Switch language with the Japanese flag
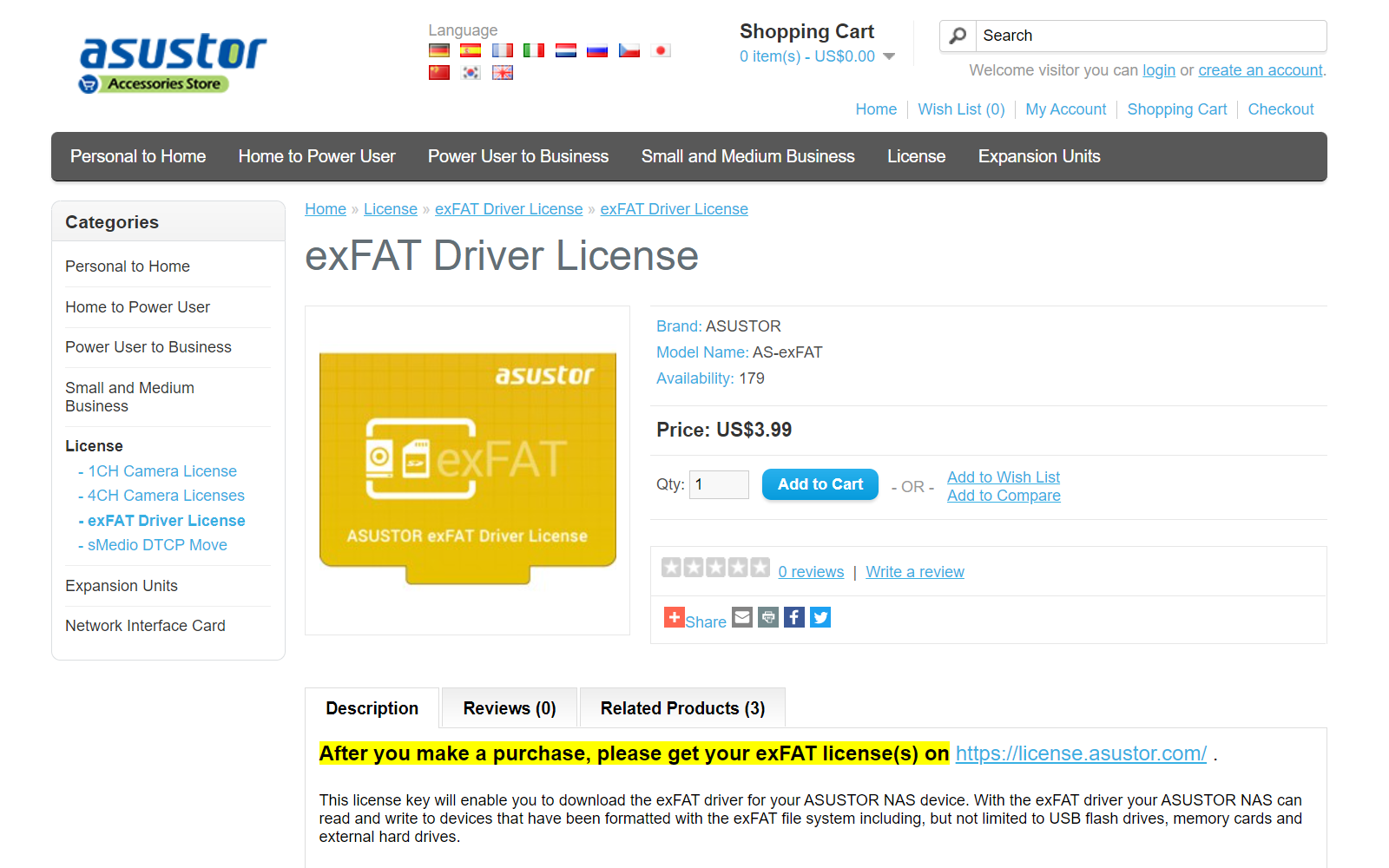 661,50
